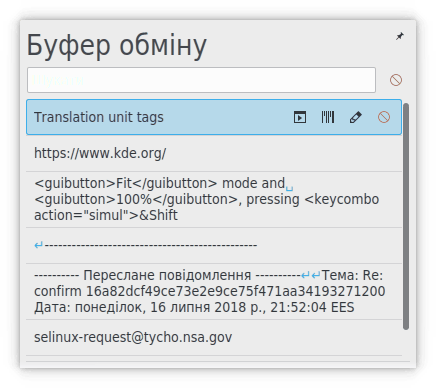Select the selinux-request@tycho.nsa.gov entry
The height and width of the screenshot is (388, 436).
tap(214, 337)
